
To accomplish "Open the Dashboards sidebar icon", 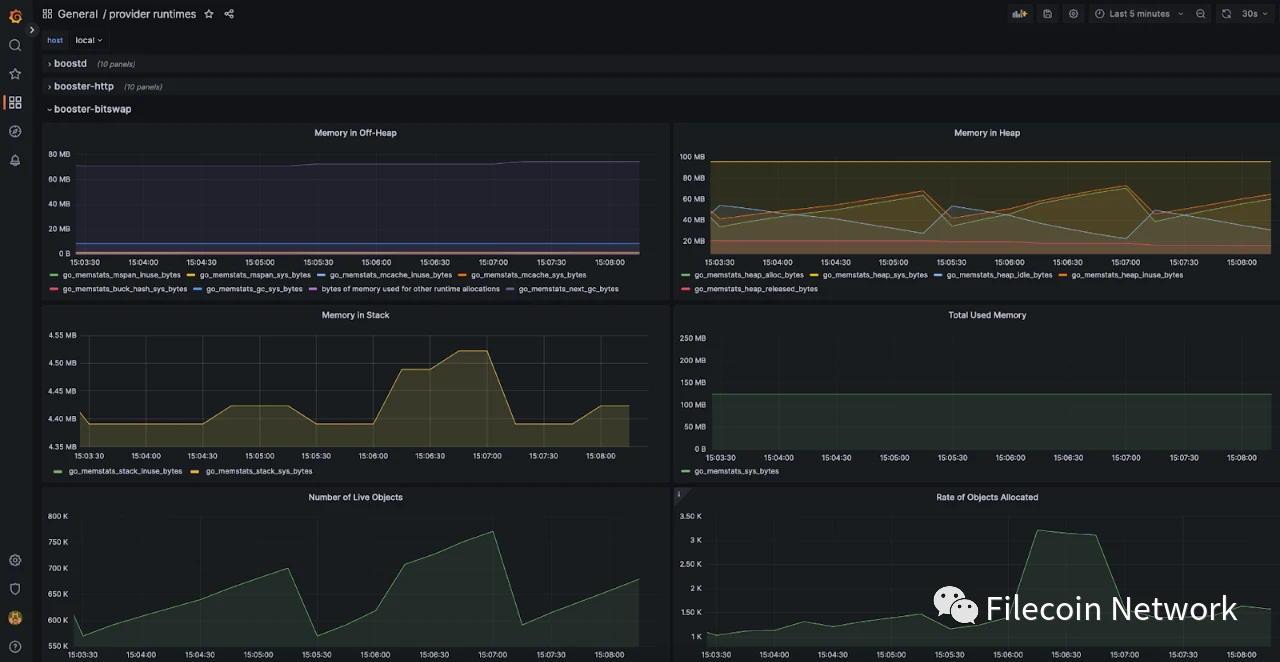I will coord(15,102).
